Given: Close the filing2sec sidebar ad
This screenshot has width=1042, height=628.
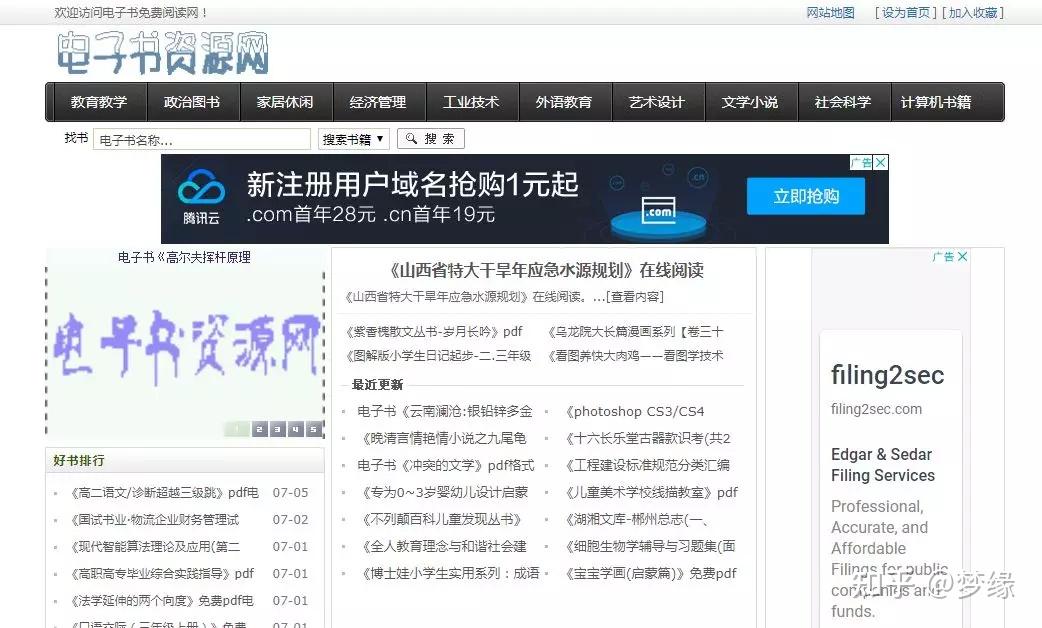Looking at the screenshot, I should pos(962,257).
